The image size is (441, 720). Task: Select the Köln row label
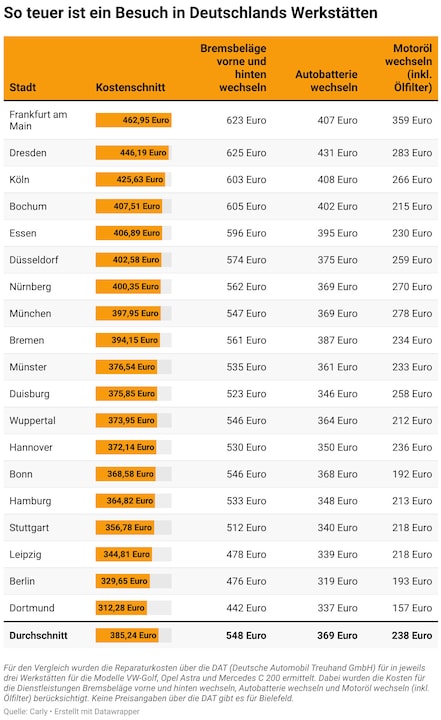(x=19, y=180)
